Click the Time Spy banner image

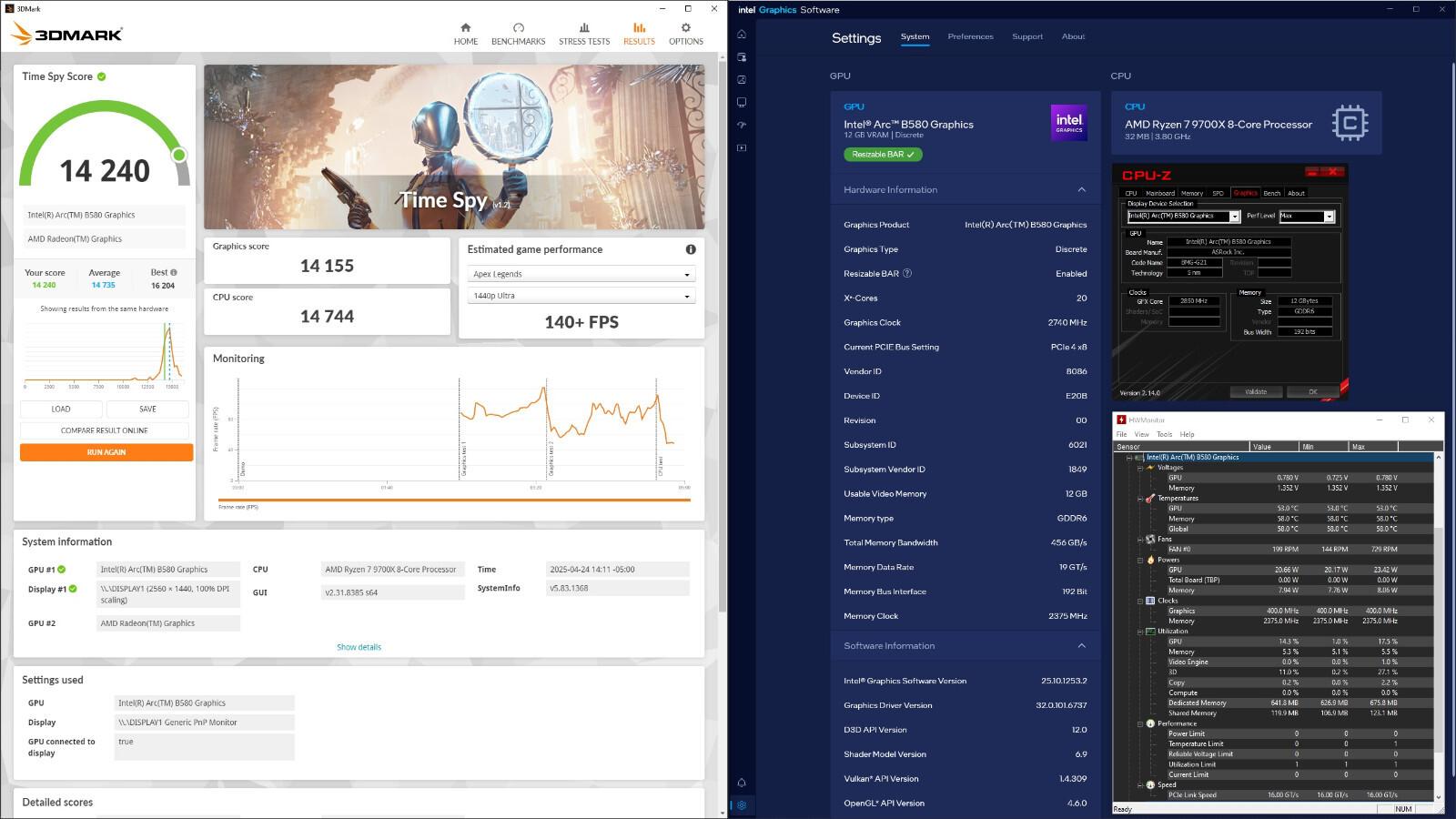click(454, 147)
